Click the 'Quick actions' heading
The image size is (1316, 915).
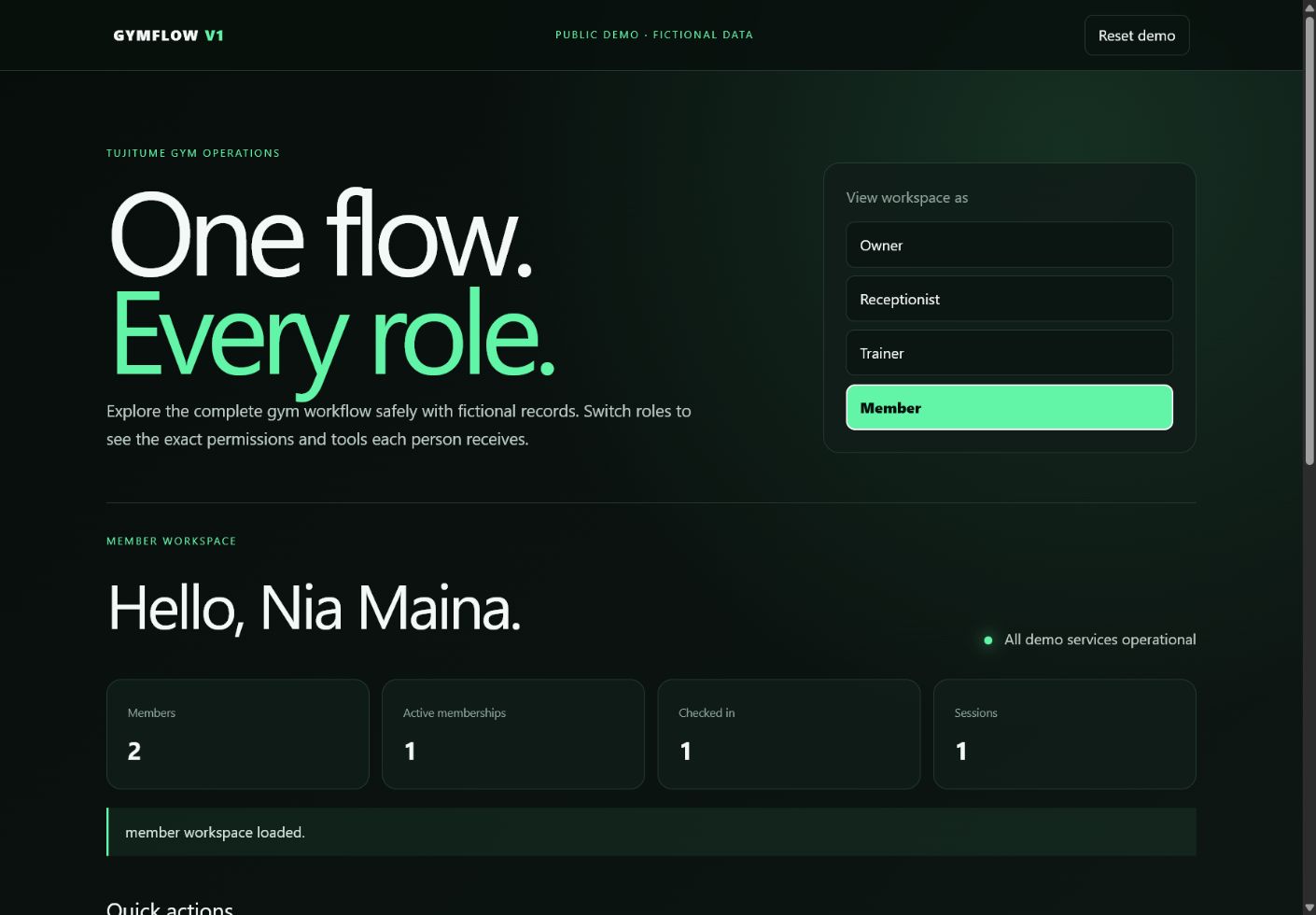click(x=170, y=908)
